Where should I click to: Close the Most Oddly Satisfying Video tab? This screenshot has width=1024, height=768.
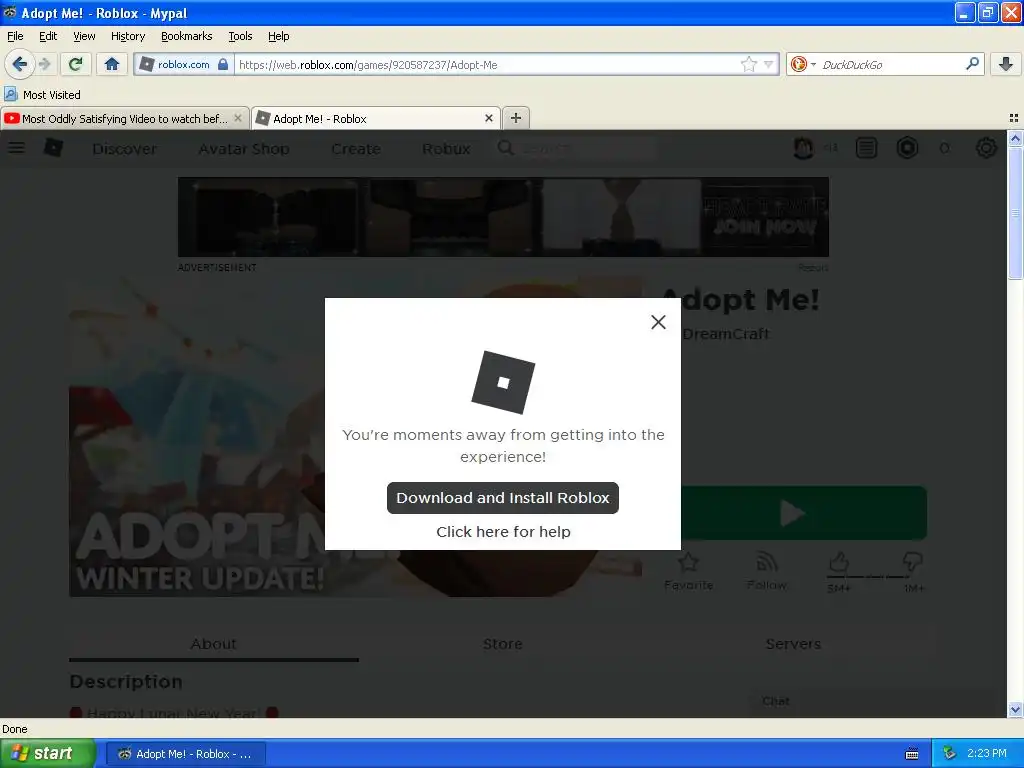pos(238,118)
